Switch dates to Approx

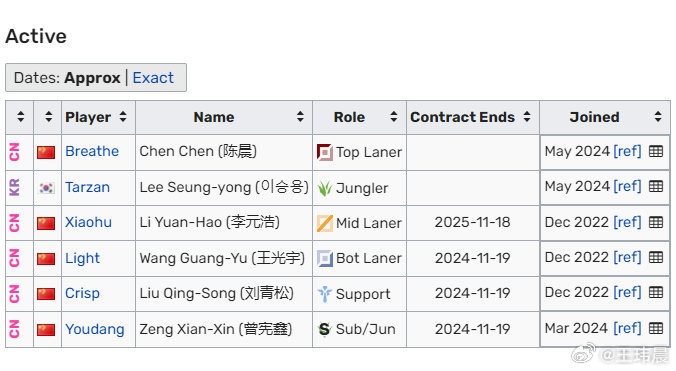point(92,78)
